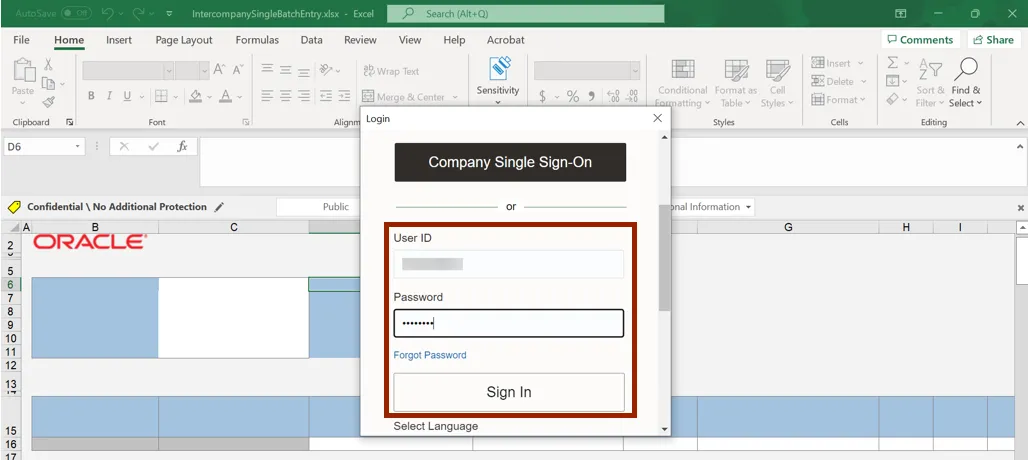This screenshot has width=1028, height=460.
Task: Edit the Confidential label pencil icon
Action: click(x=219, y=207)
